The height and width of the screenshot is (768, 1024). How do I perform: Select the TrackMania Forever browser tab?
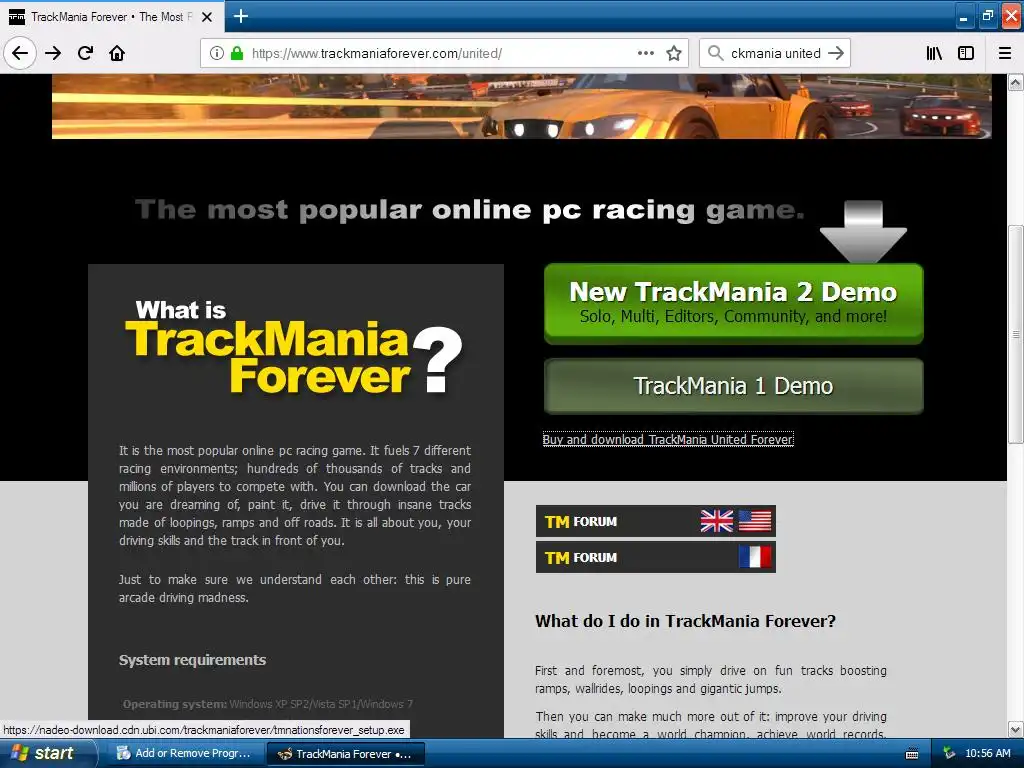(112, 16)
